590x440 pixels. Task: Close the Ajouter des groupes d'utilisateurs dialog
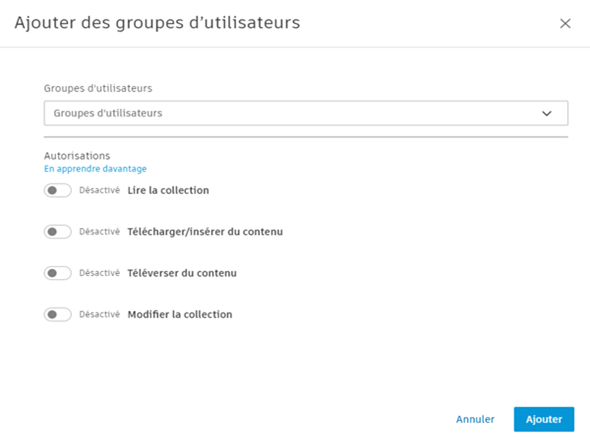pyautogui.click(x=565, y=23)
